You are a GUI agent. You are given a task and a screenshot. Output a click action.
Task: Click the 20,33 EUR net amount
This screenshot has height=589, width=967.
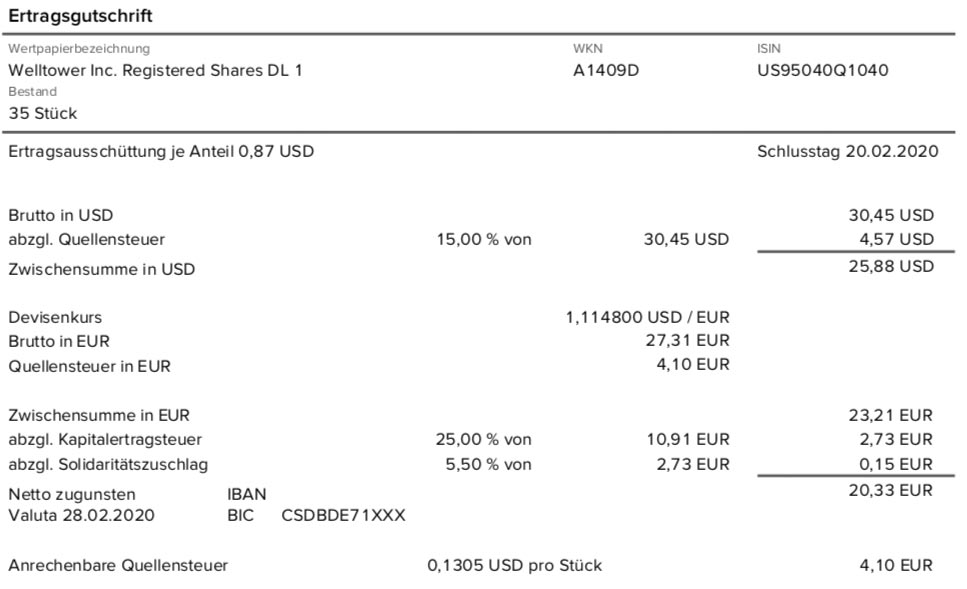tap(891, 490)
